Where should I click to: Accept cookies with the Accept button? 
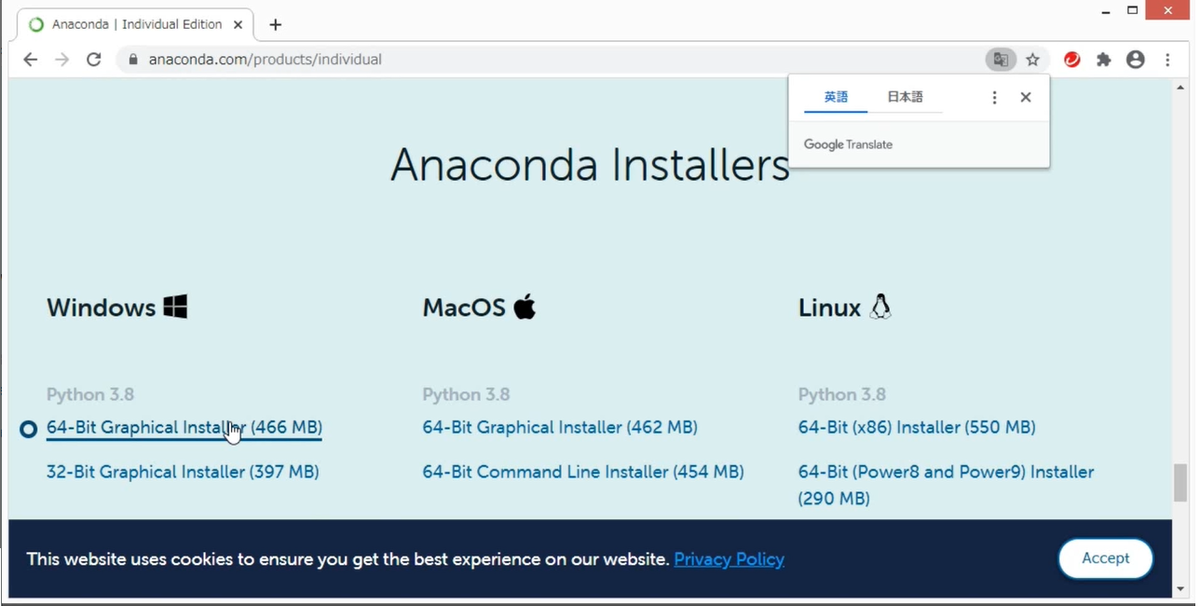coord(1105,559)
